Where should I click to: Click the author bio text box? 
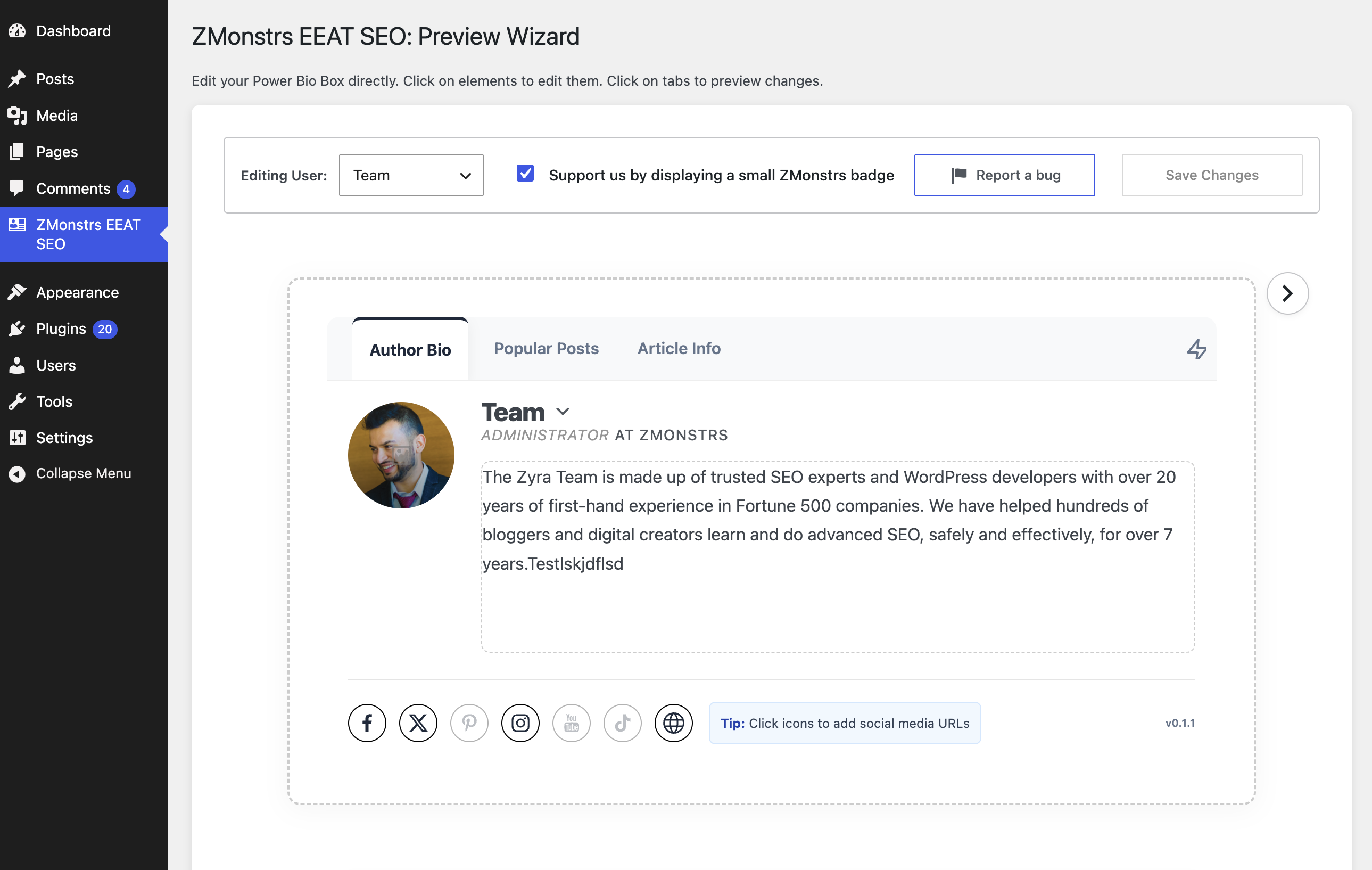(838, 556)
